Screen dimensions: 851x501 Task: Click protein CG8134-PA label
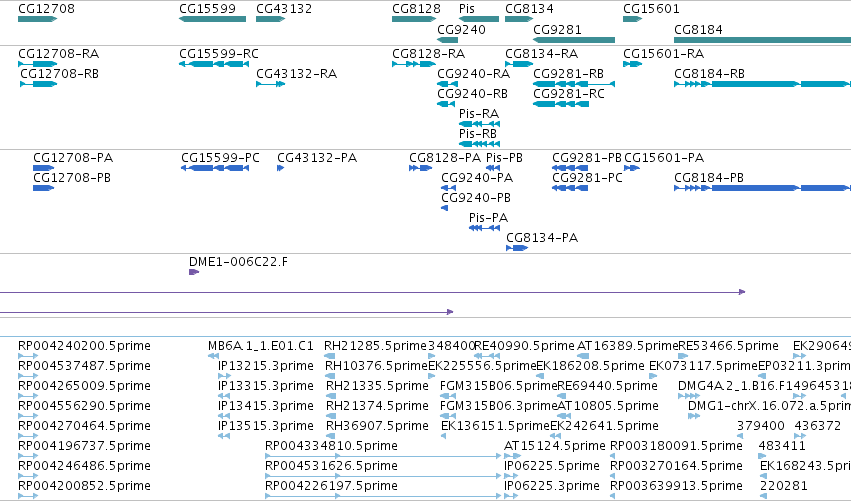pyautogui.click(x=542, y=238)
